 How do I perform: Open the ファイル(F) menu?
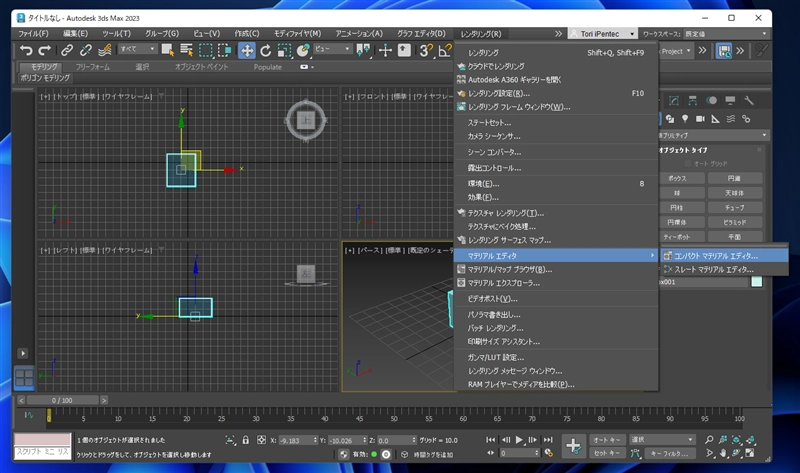pos(33,34)
